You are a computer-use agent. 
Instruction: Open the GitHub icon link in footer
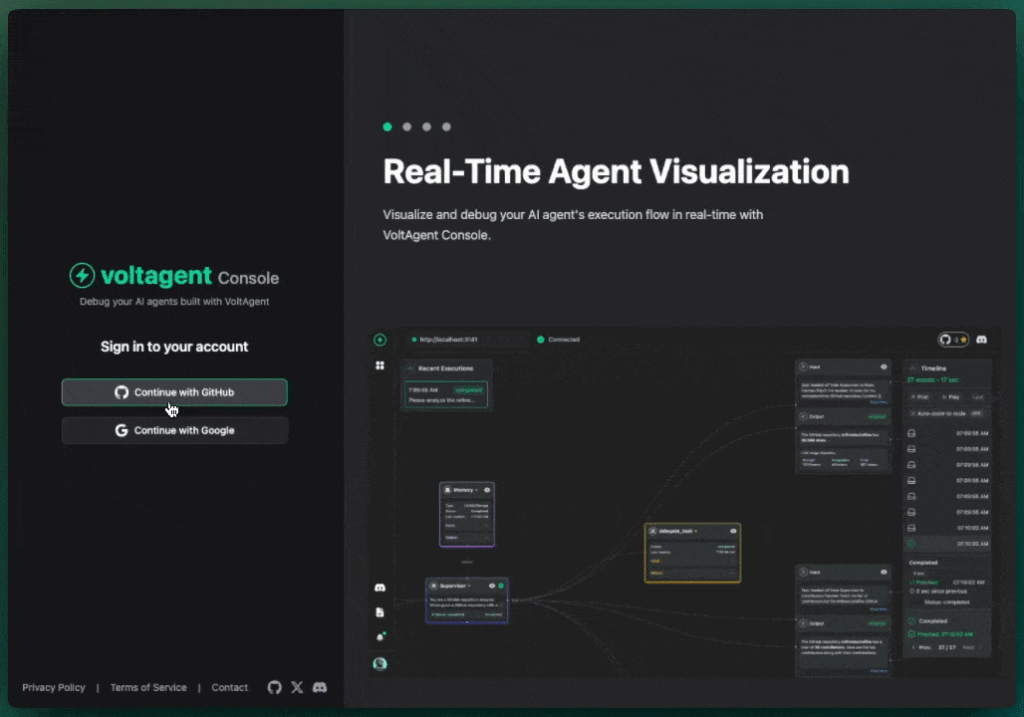pos(275,687)
